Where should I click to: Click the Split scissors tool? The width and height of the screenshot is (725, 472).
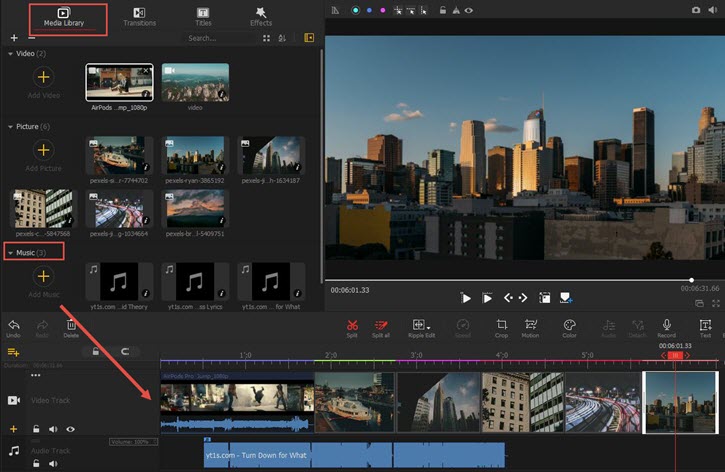tap(352, 326)
